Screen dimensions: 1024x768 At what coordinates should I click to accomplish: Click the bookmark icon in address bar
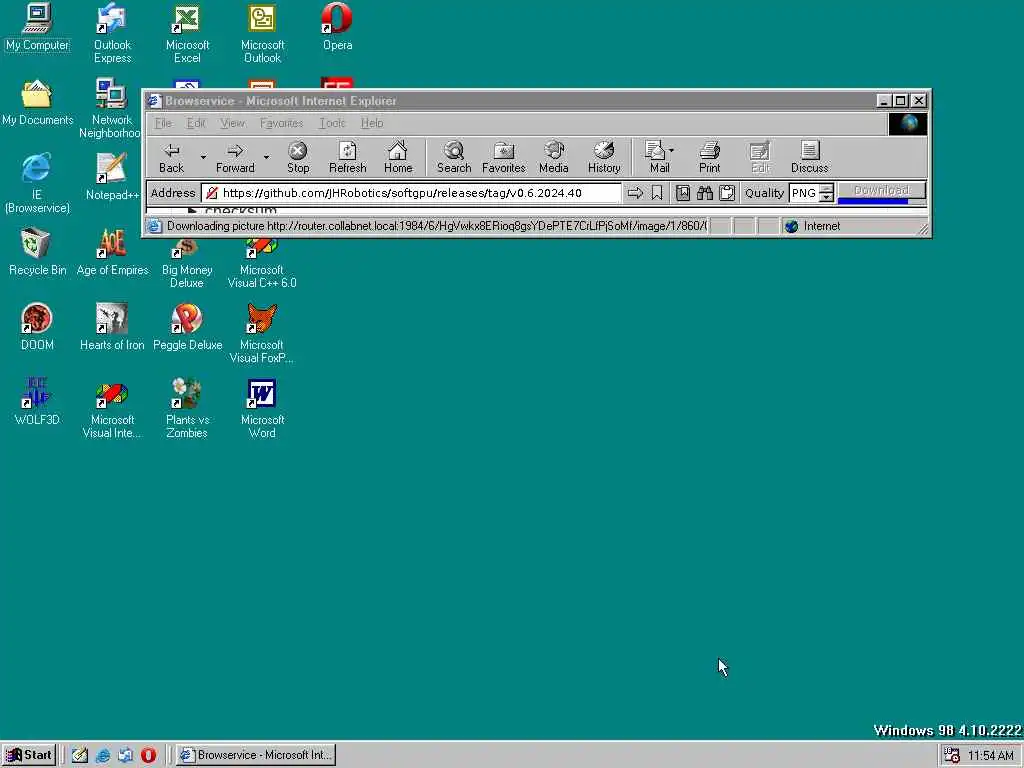657,193
